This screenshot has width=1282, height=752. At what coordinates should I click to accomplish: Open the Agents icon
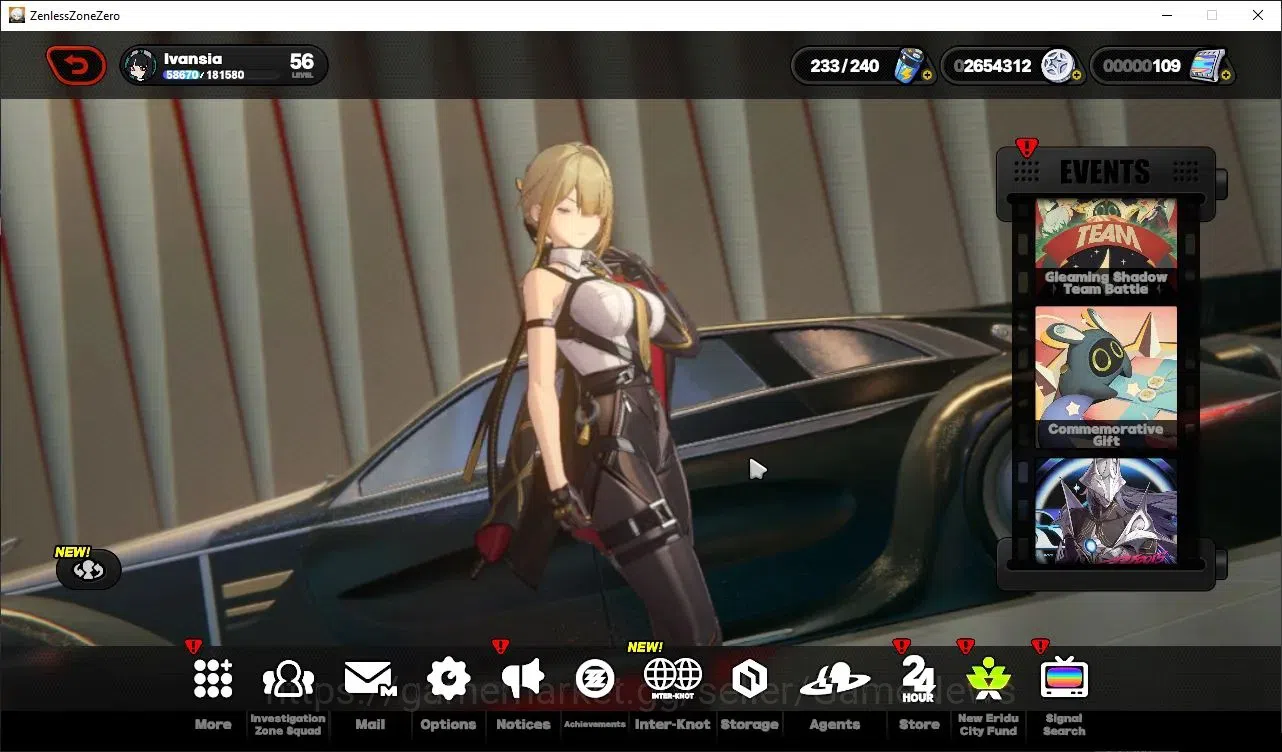tap(835, 680)
